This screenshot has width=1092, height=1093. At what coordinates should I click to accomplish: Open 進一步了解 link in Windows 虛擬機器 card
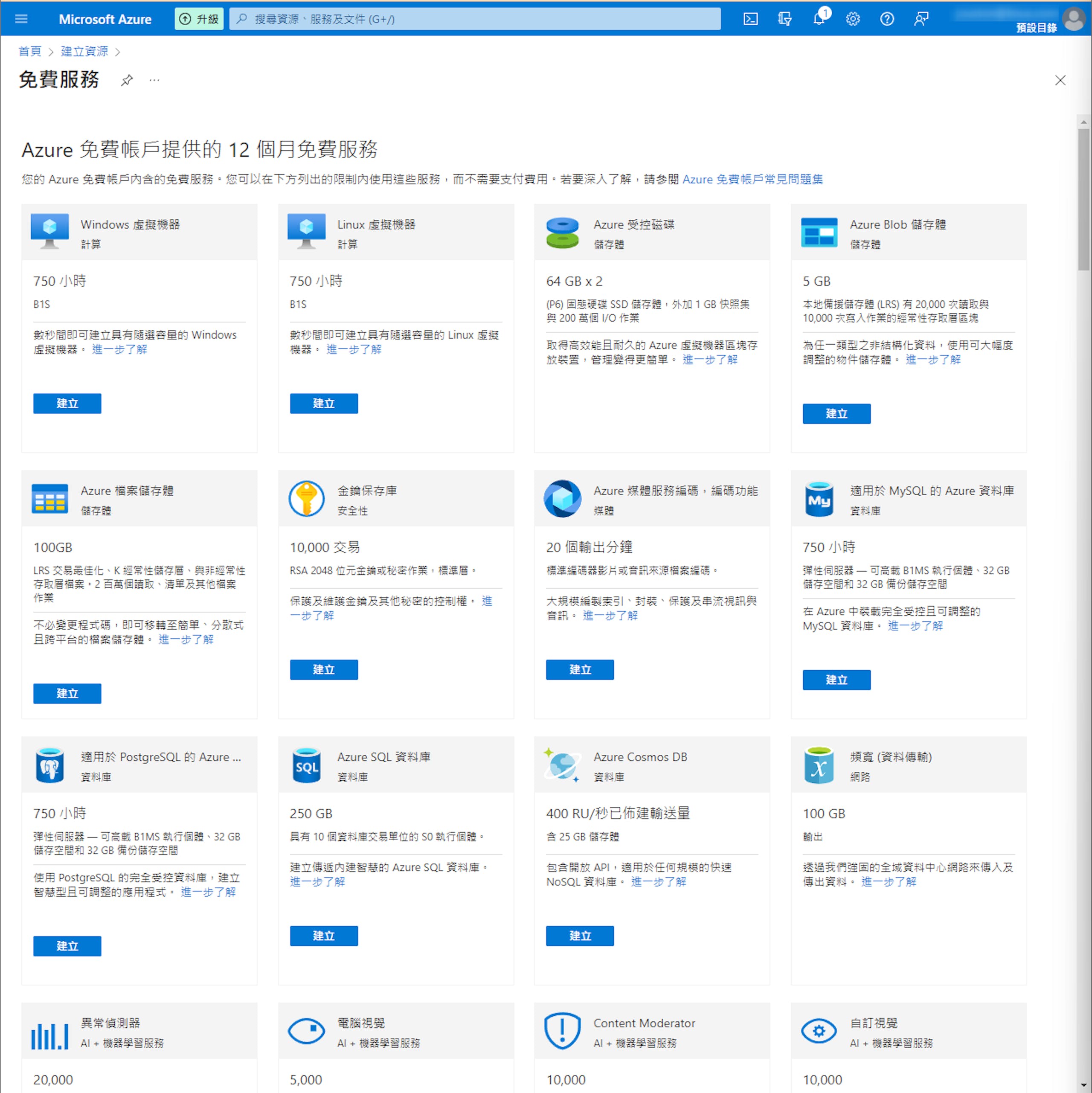coord(119,350)
